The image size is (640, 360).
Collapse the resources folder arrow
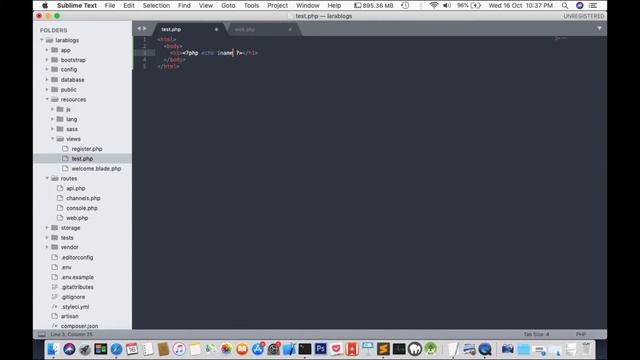47,99
